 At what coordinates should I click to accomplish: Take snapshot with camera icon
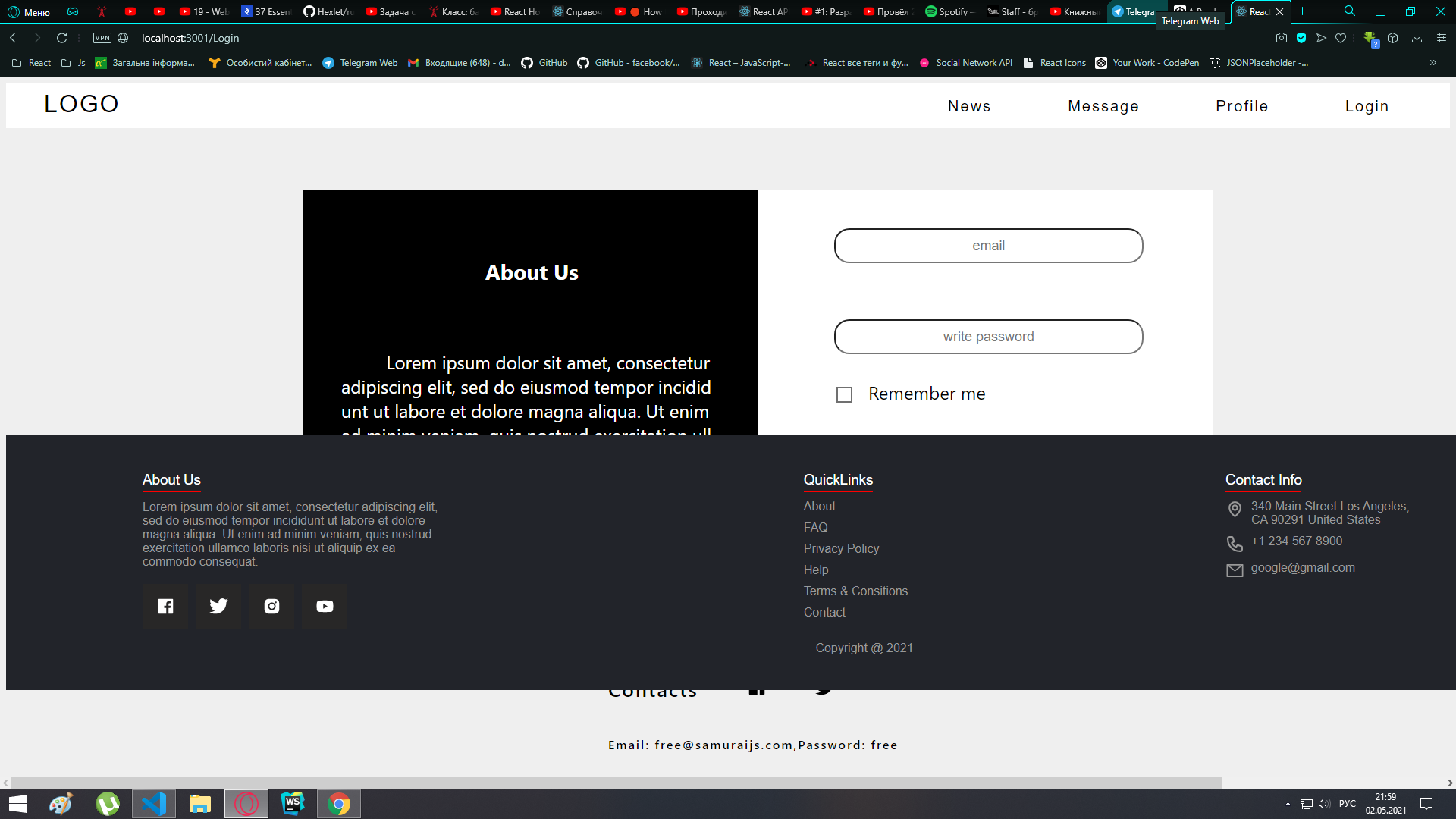click(x=1282, y=38)
